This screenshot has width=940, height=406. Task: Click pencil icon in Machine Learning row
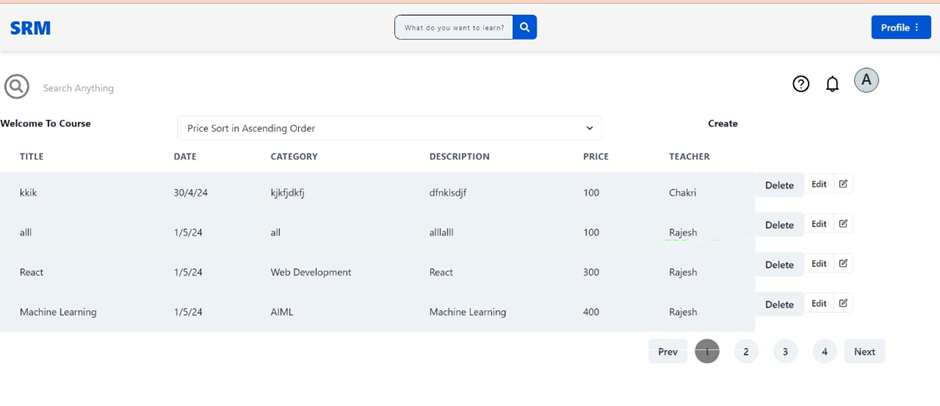pos(843,303)
